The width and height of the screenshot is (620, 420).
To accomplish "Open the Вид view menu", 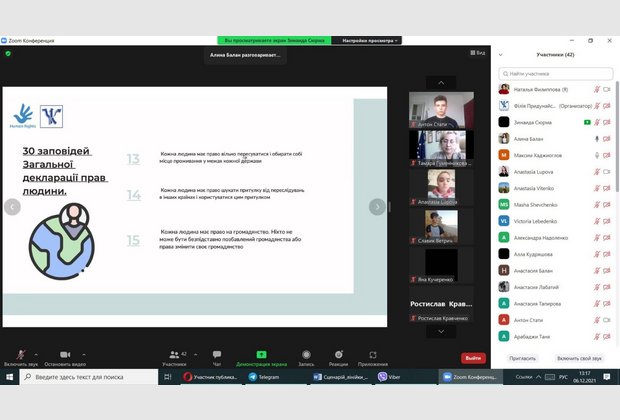I will [477, 52].
